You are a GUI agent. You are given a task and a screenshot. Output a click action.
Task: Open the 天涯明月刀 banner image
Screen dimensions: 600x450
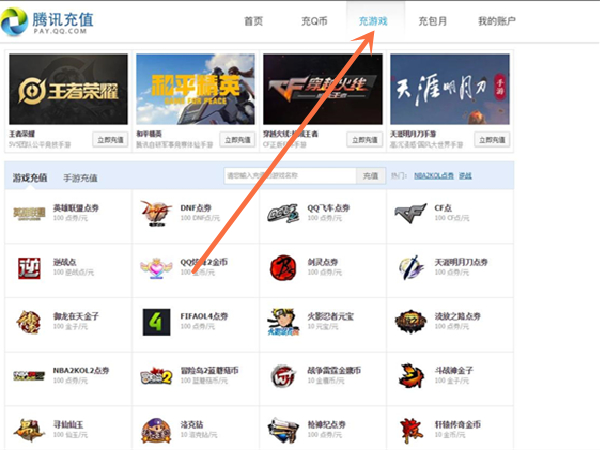[x=450, y=89]
